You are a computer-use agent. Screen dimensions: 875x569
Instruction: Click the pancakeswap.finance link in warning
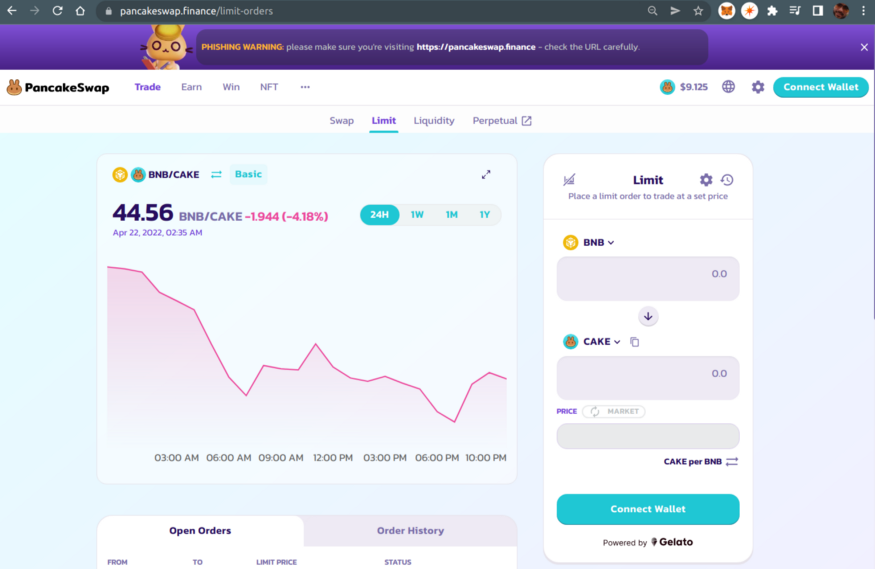point(476,47)
